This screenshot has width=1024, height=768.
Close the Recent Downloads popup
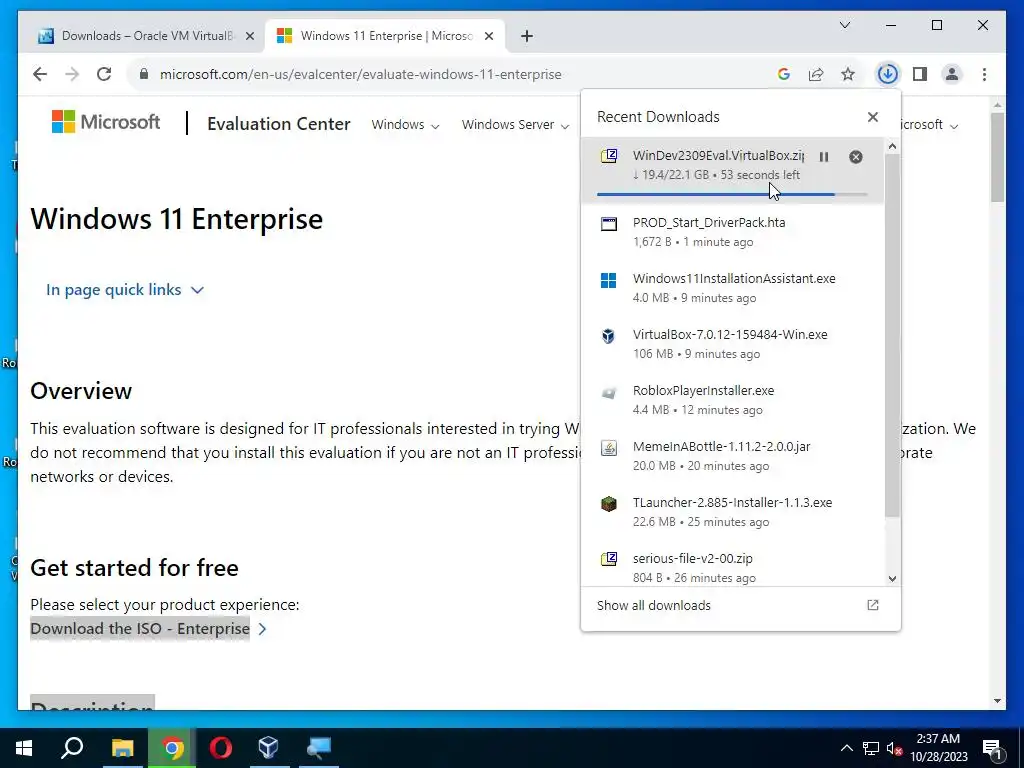(872, 117)
